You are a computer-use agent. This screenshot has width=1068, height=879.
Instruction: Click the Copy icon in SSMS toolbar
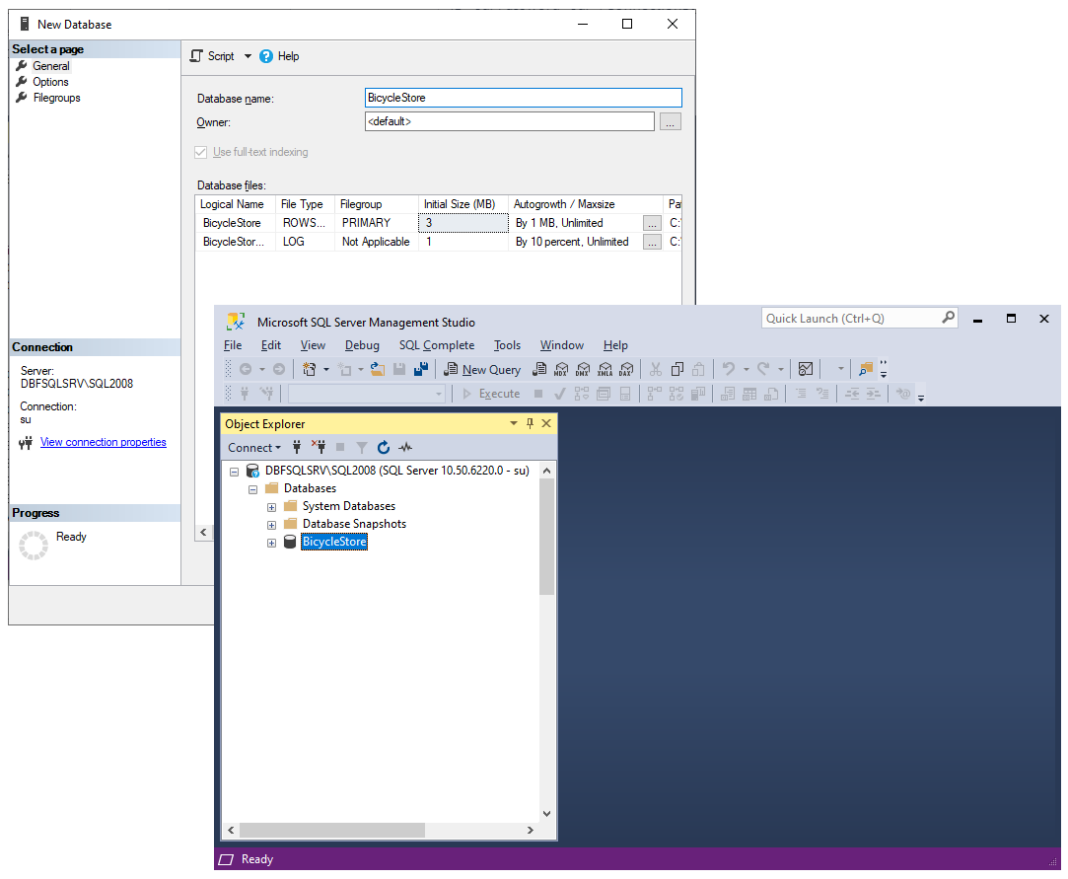(677, 369)
